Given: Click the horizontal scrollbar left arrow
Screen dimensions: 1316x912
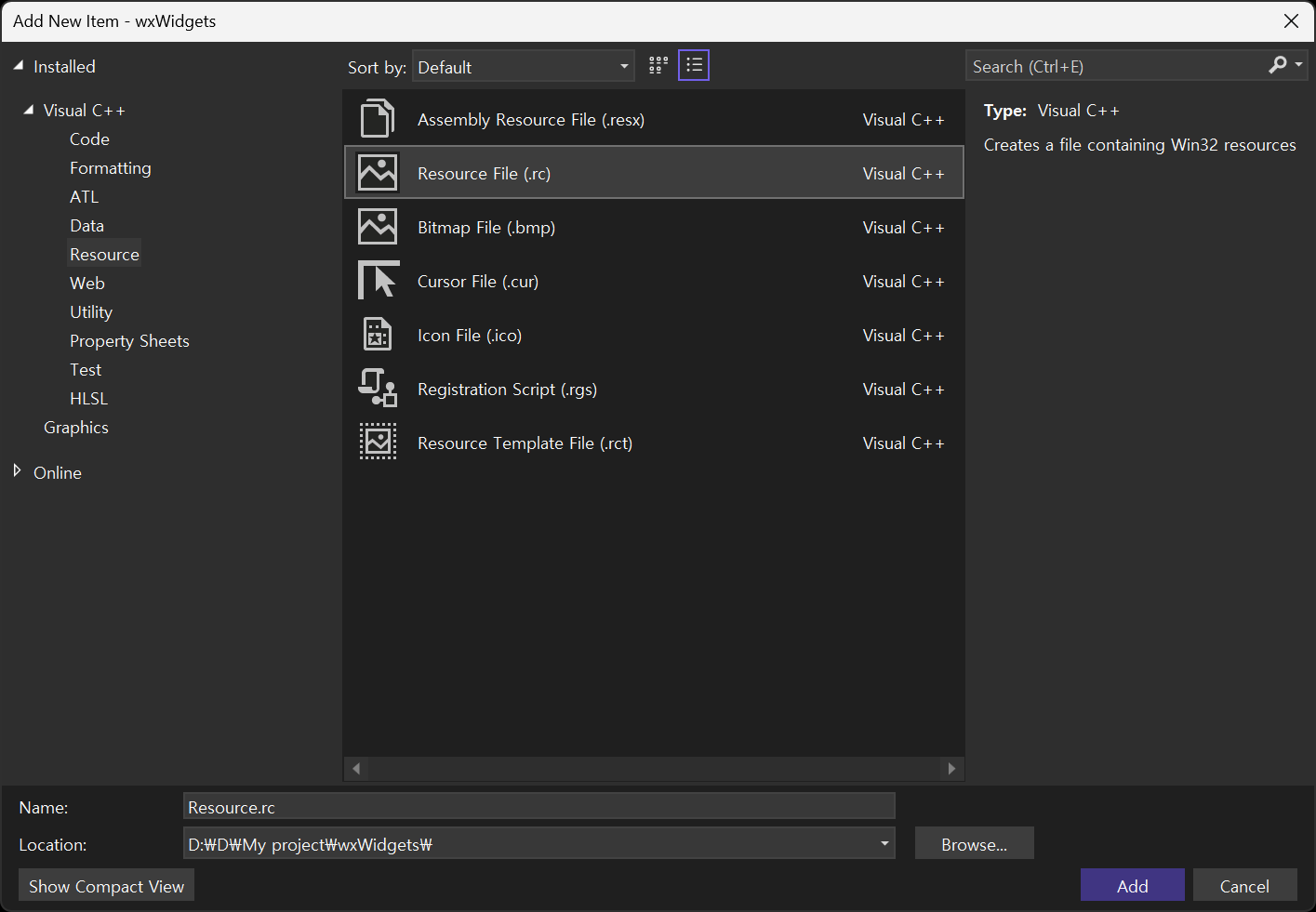Looking at the screenshot, I should pyautogui.click(x=356, y=768).
